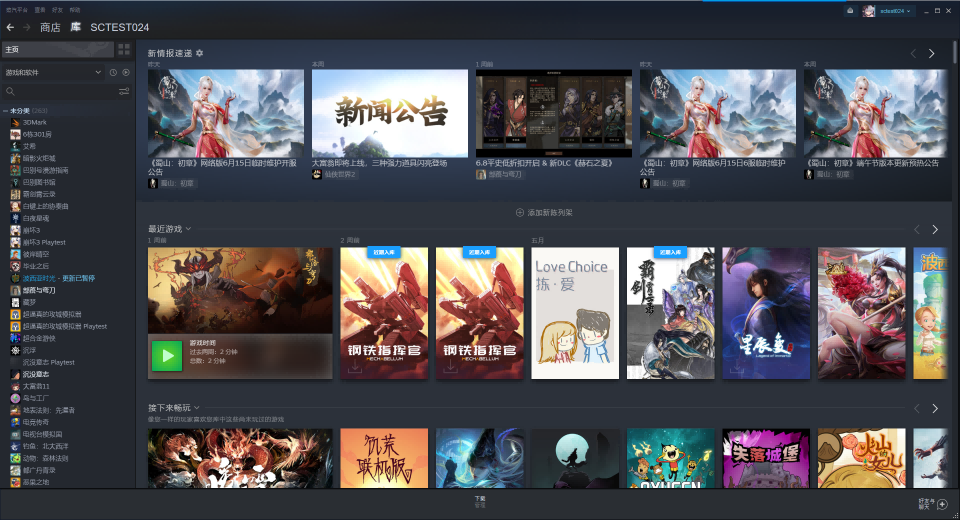Image resolution: width=960 pixels, height=520 pixels.
Task: Switch to grid collections view icon
Action: [124, 50]
